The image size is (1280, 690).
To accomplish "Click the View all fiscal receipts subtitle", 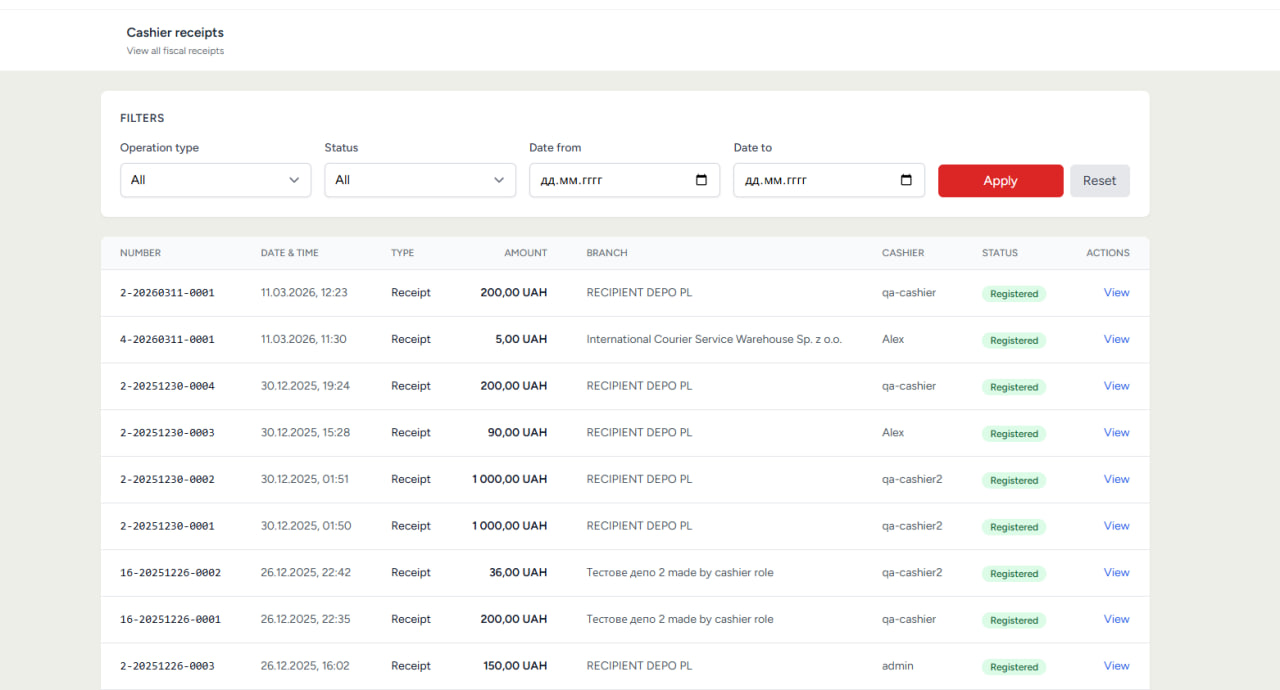I will (175, 51).
